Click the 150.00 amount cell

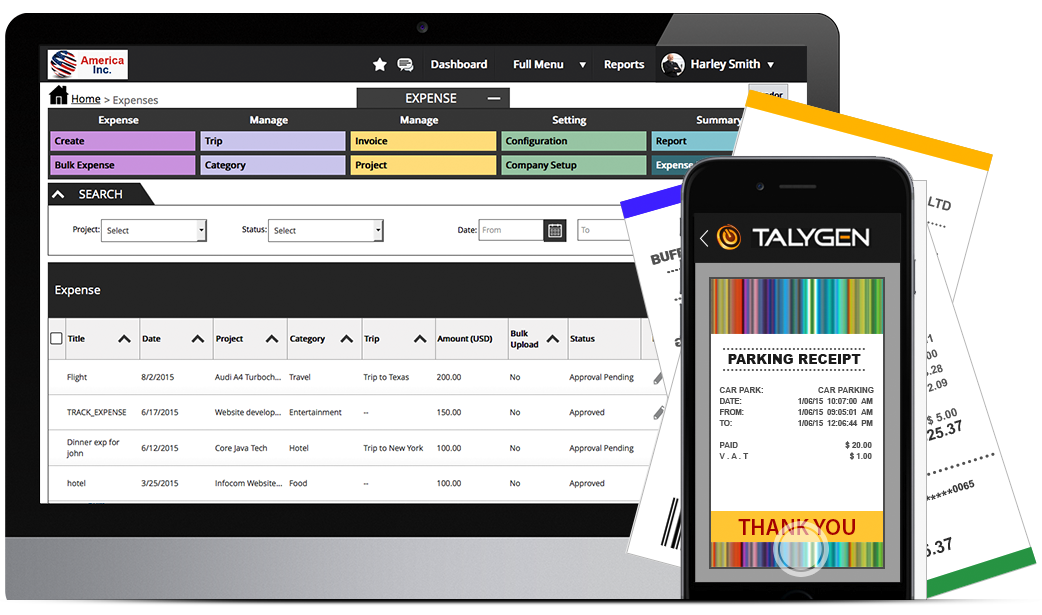coord(449,412)
